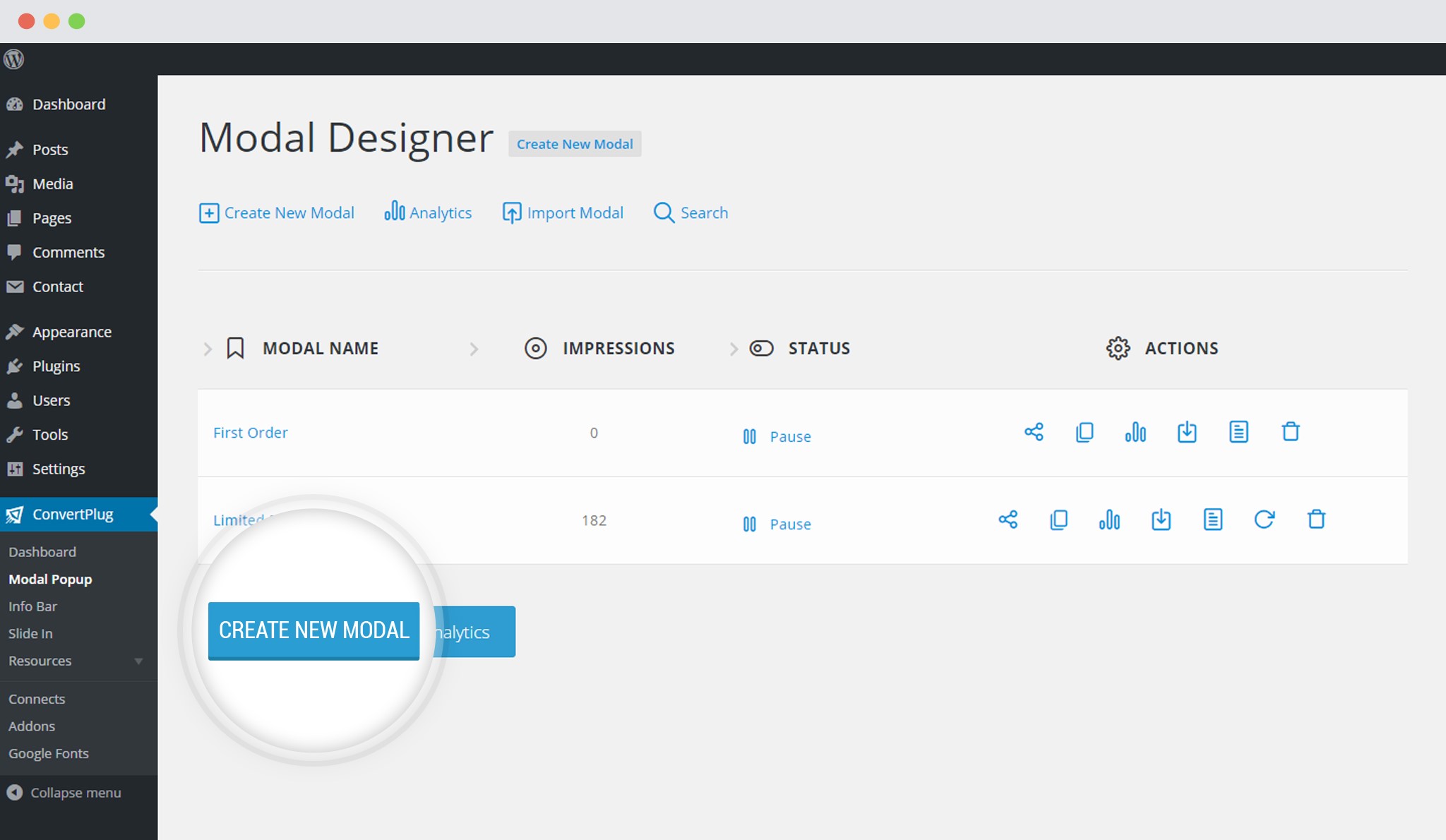Click the delete icon for First Order modal
This screenshot has width=1446, height=840.
(1291, 432)
